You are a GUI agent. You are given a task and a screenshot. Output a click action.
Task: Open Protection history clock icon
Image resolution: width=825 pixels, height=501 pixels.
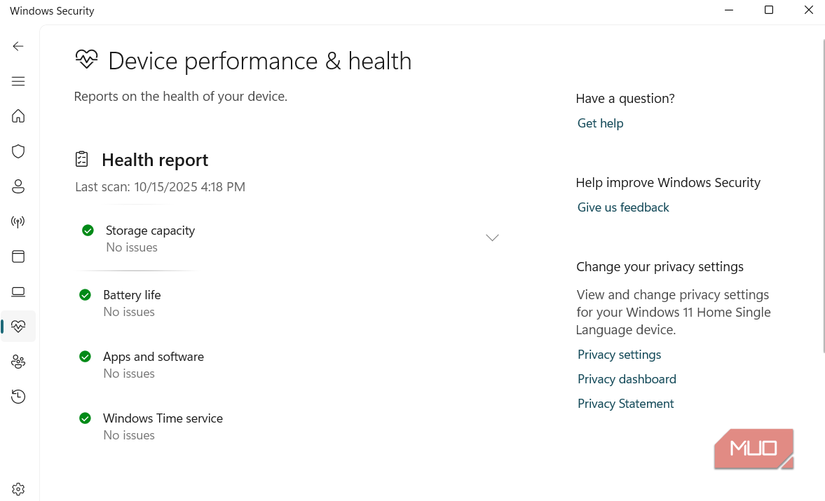point(18,397)
